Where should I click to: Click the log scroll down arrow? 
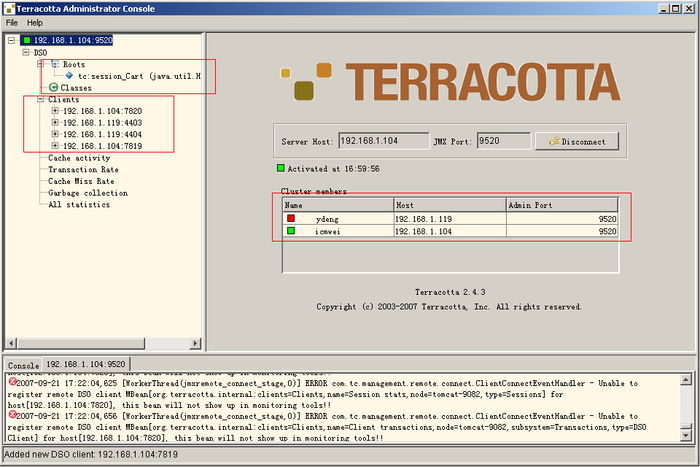click(x=686, y=434)
